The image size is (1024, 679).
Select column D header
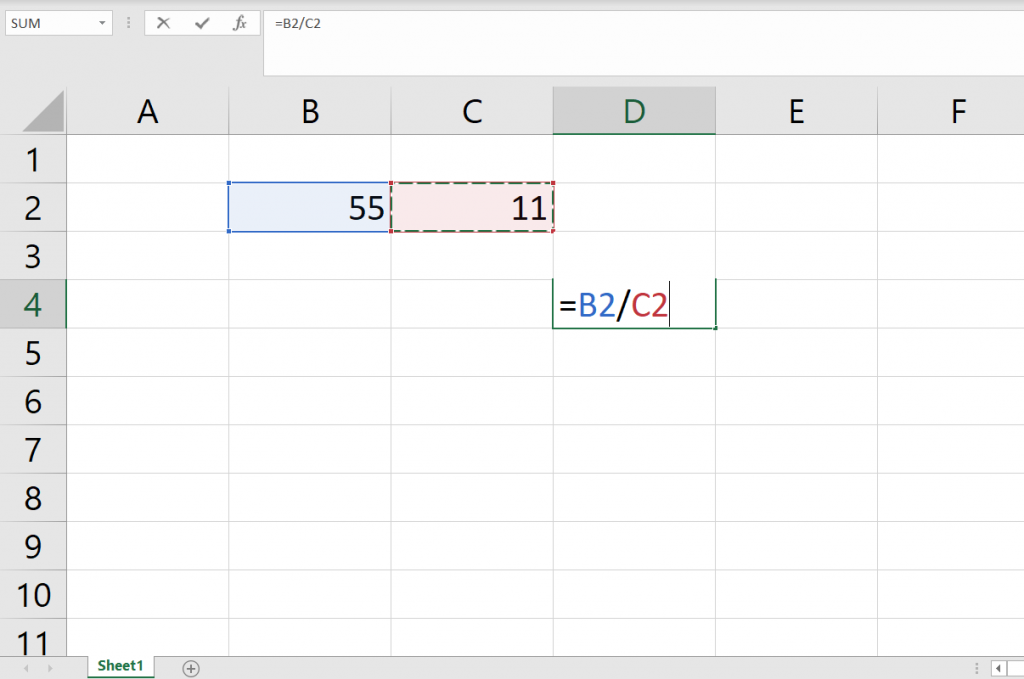pos(634,111)
